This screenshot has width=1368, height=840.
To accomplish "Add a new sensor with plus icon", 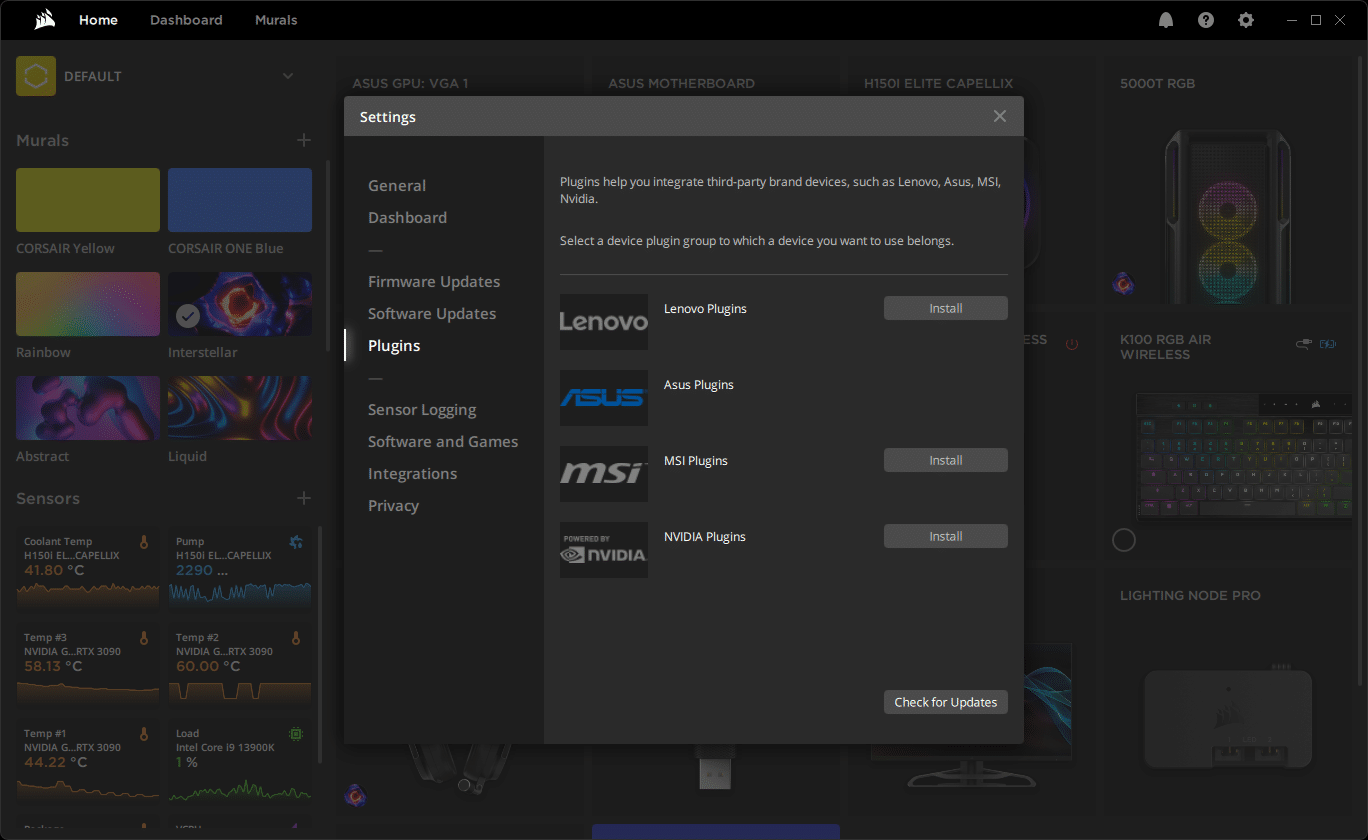I will coord(304,498).
